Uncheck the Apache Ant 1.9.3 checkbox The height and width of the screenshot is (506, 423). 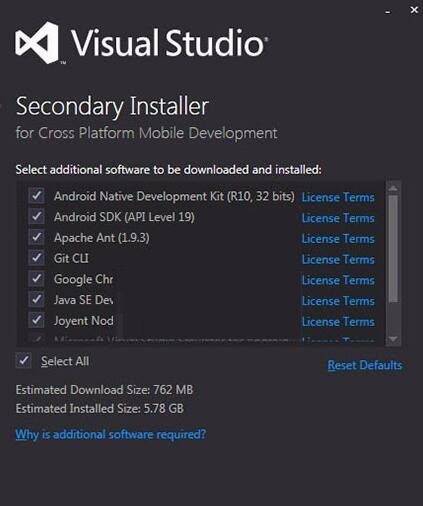coord(36,237)
